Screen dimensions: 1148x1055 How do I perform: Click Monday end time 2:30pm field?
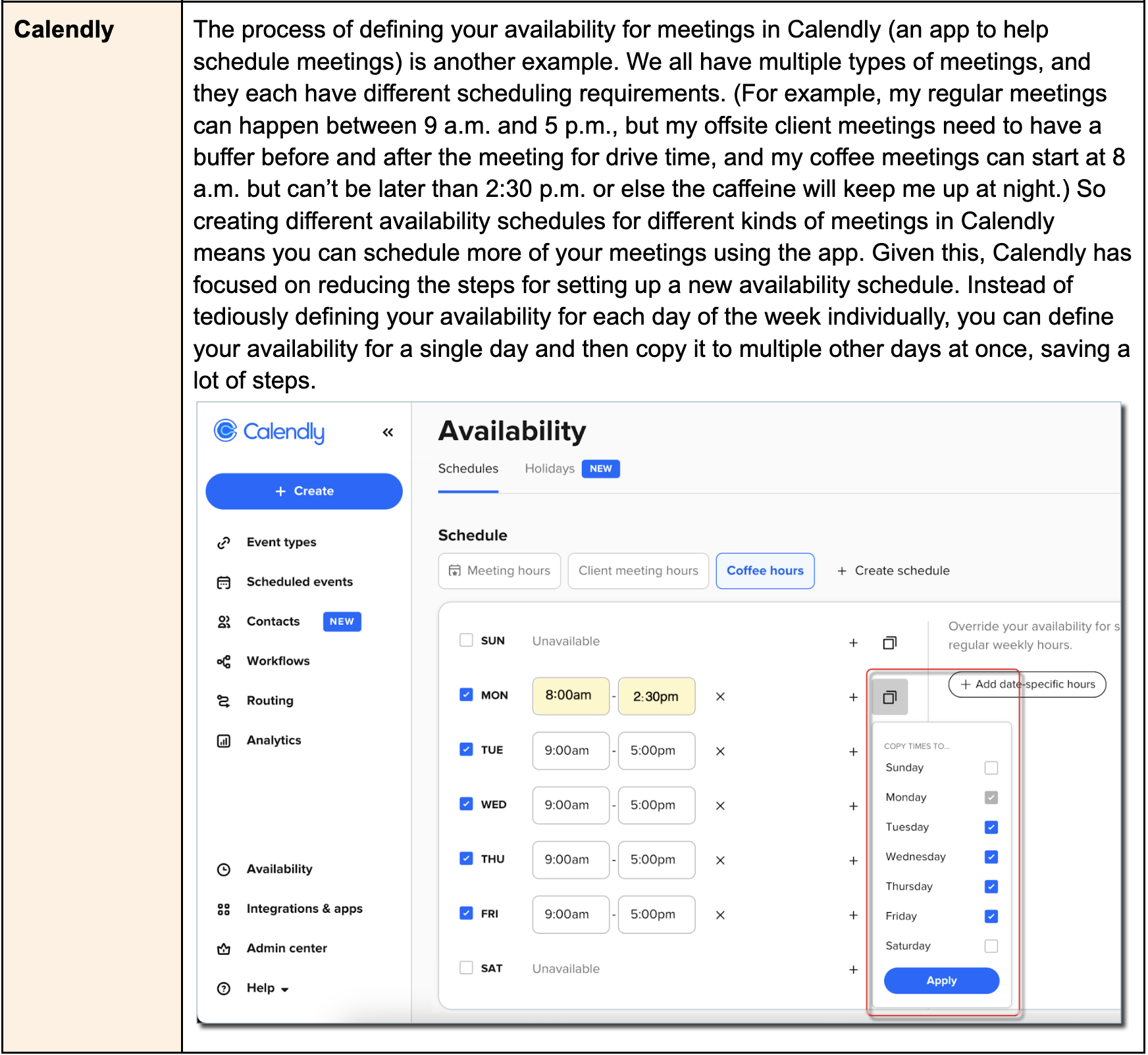[x=657, y=696]
